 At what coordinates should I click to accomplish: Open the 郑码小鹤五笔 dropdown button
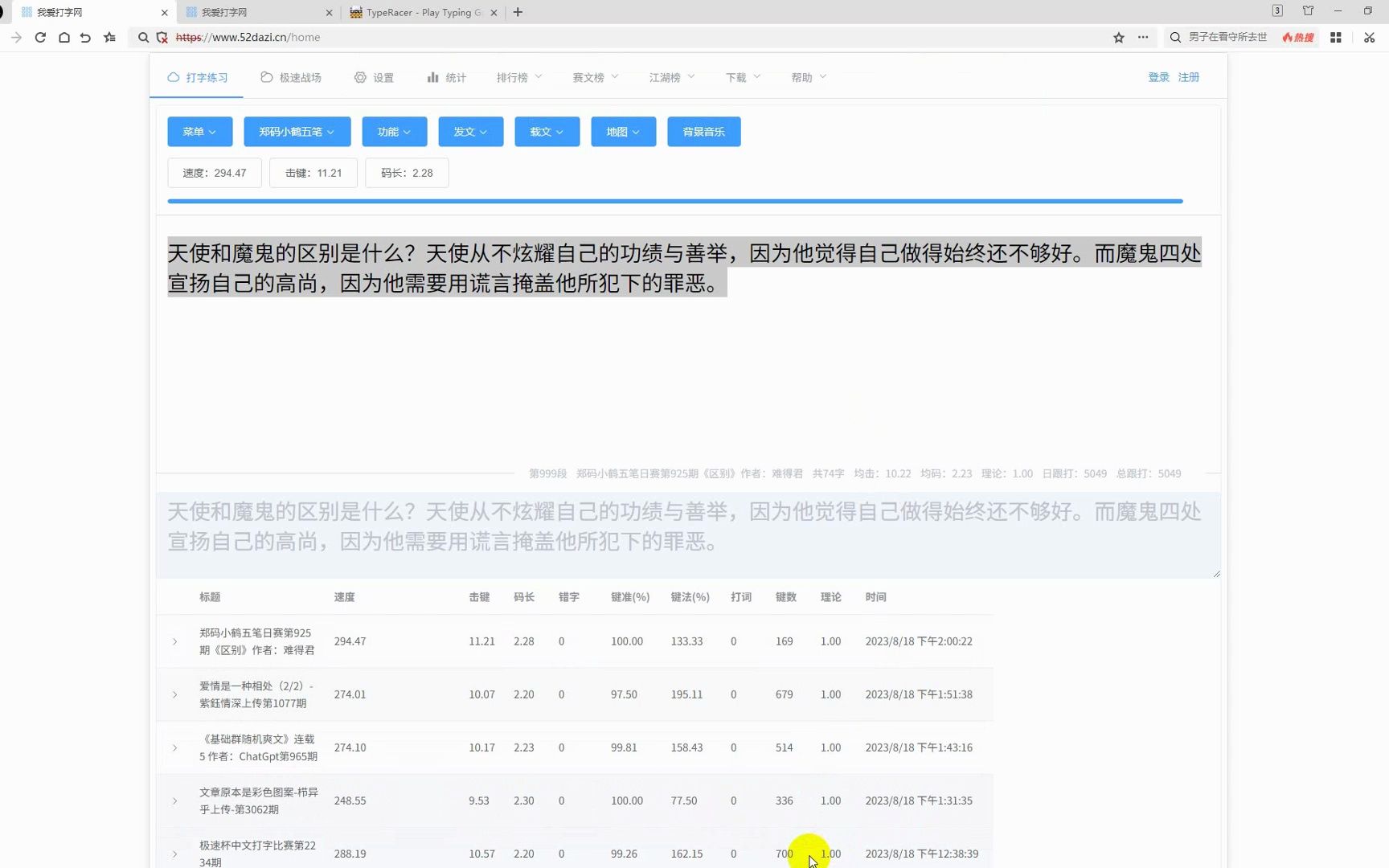click(x=297, y=132)
